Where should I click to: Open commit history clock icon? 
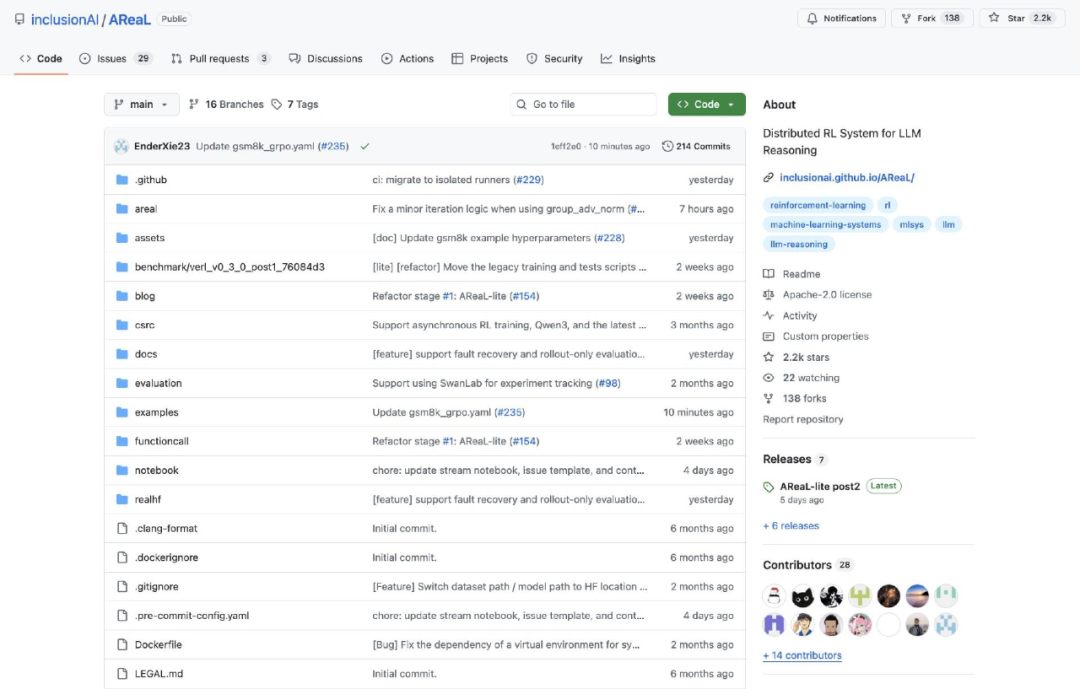coord(667,146)
